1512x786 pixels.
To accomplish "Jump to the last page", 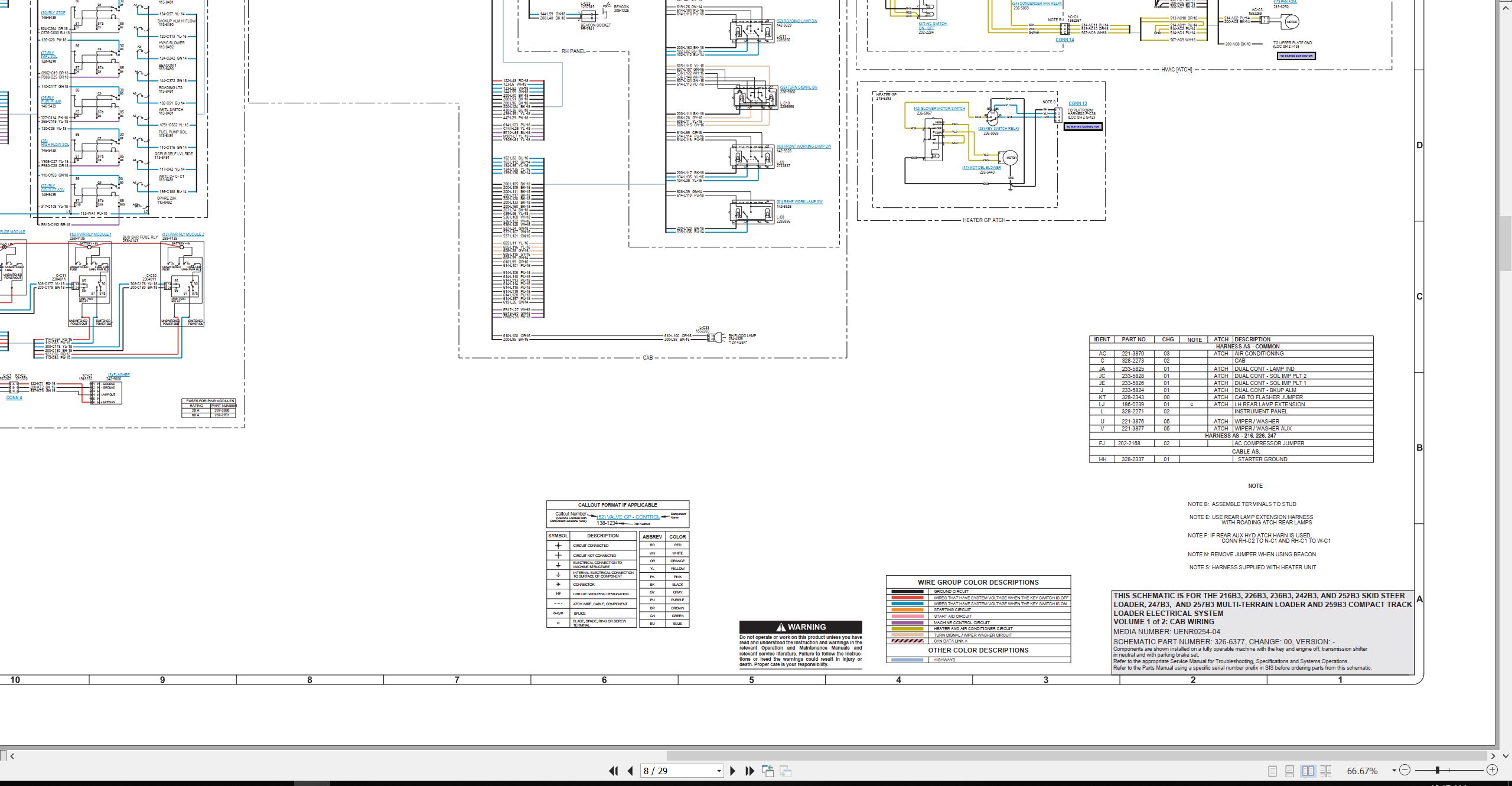I will (750, 771).
